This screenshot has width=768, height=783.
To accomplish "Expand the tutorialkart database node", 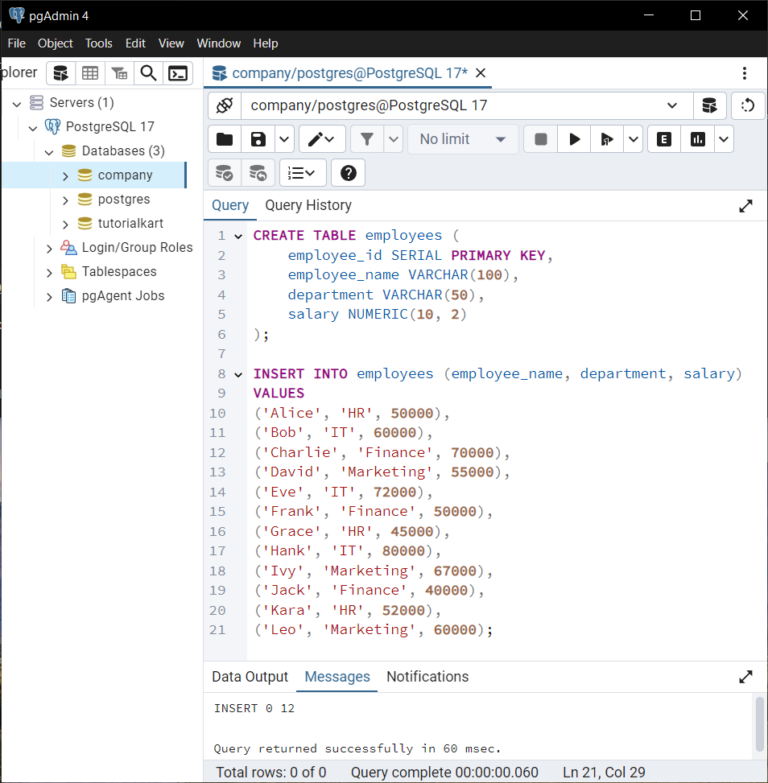I will (x=65, y=224).
